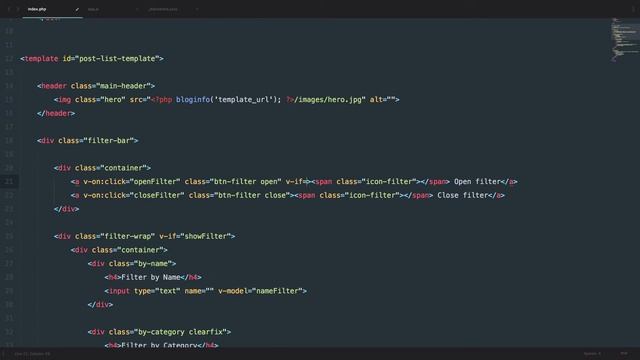Click line number 12 in the gutter
The width and height of the screenshot is (640, 360).
[x=9, y=59]
